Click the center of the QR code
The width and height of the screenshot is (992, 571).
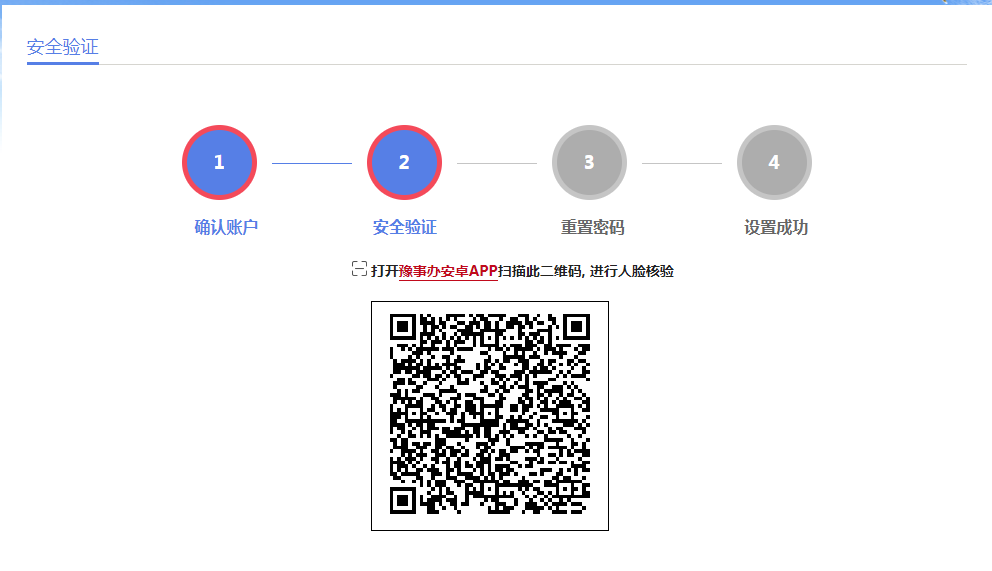click(489, 415)
